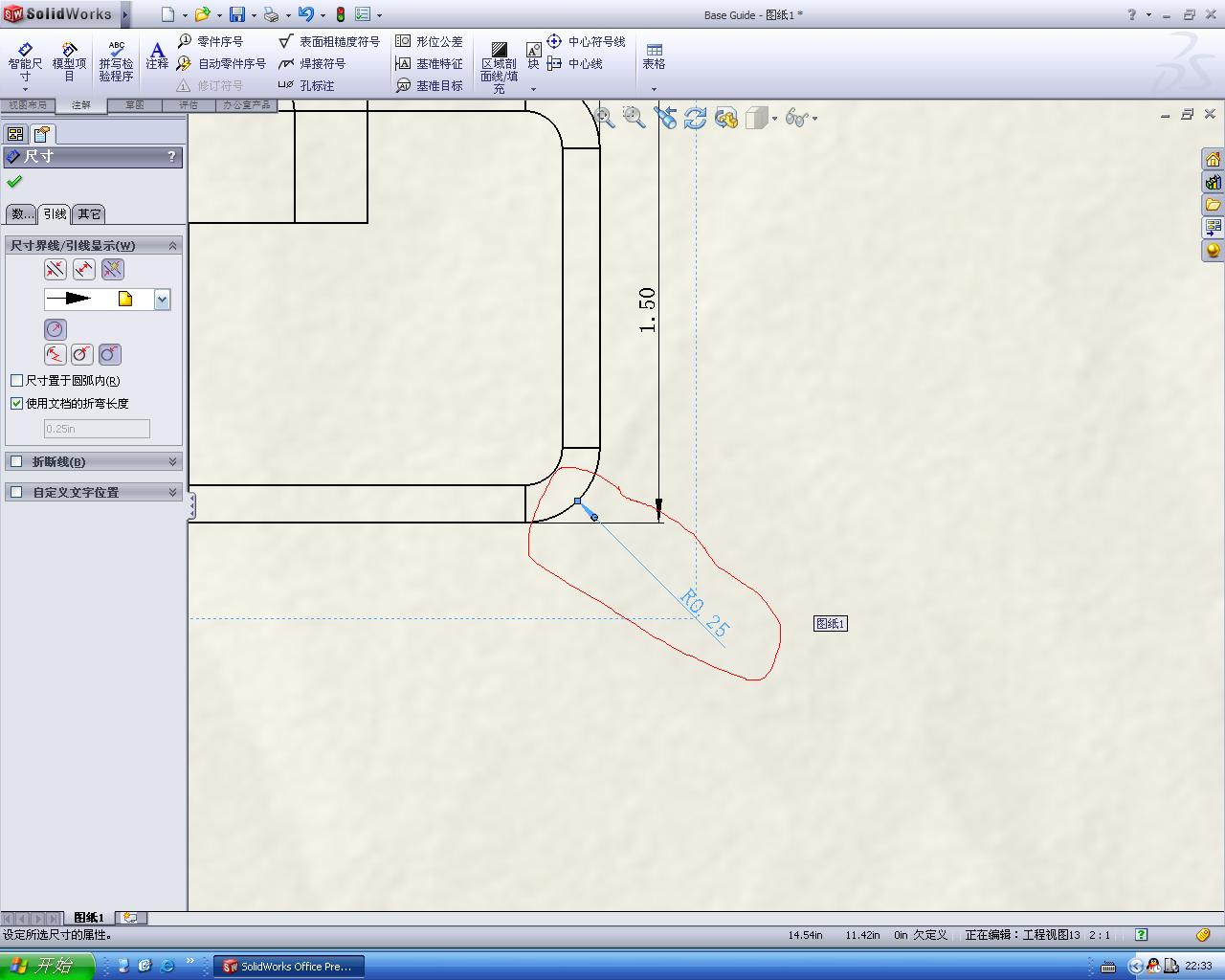Enable the 折断线 checkbox
The height and width of the screenshot is (980, 1225).
pyautogui.click(x=16, y=461)
